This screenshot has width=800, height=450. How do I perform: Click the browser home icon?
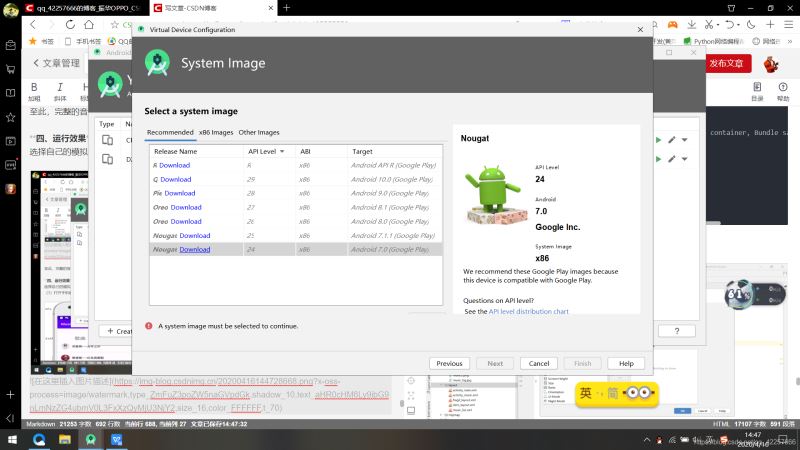pos(90,24)
